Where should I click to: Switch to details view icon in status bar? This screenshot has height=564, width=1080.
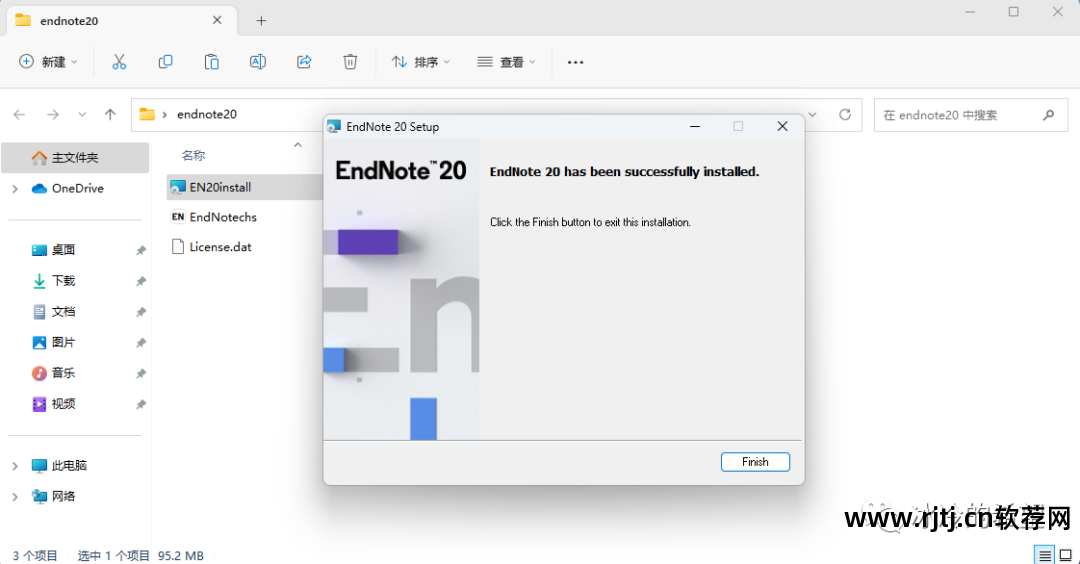pyautogui.click(x=1045, y=555)
